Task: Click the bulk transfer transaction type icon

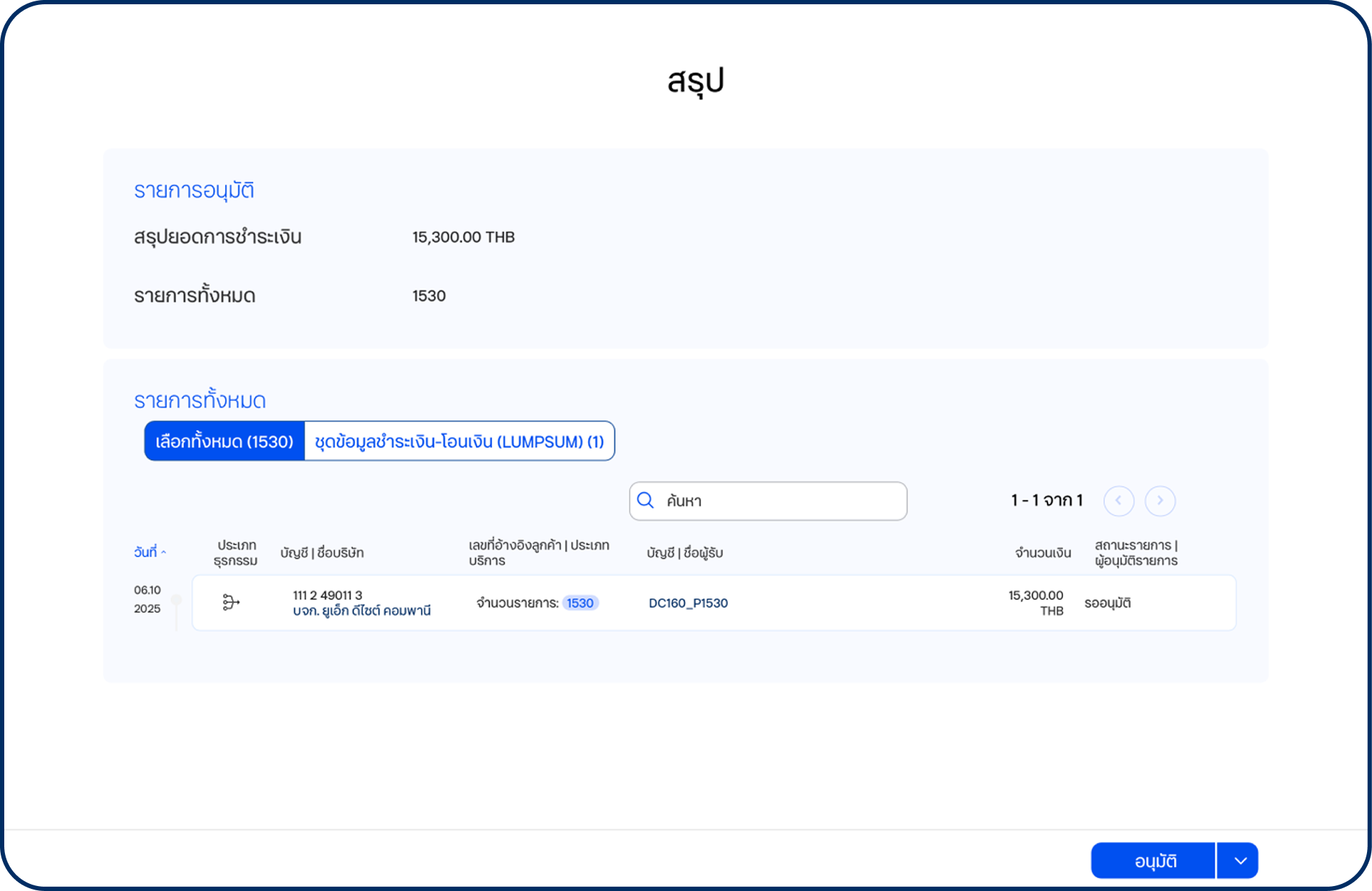Action: 231,602
